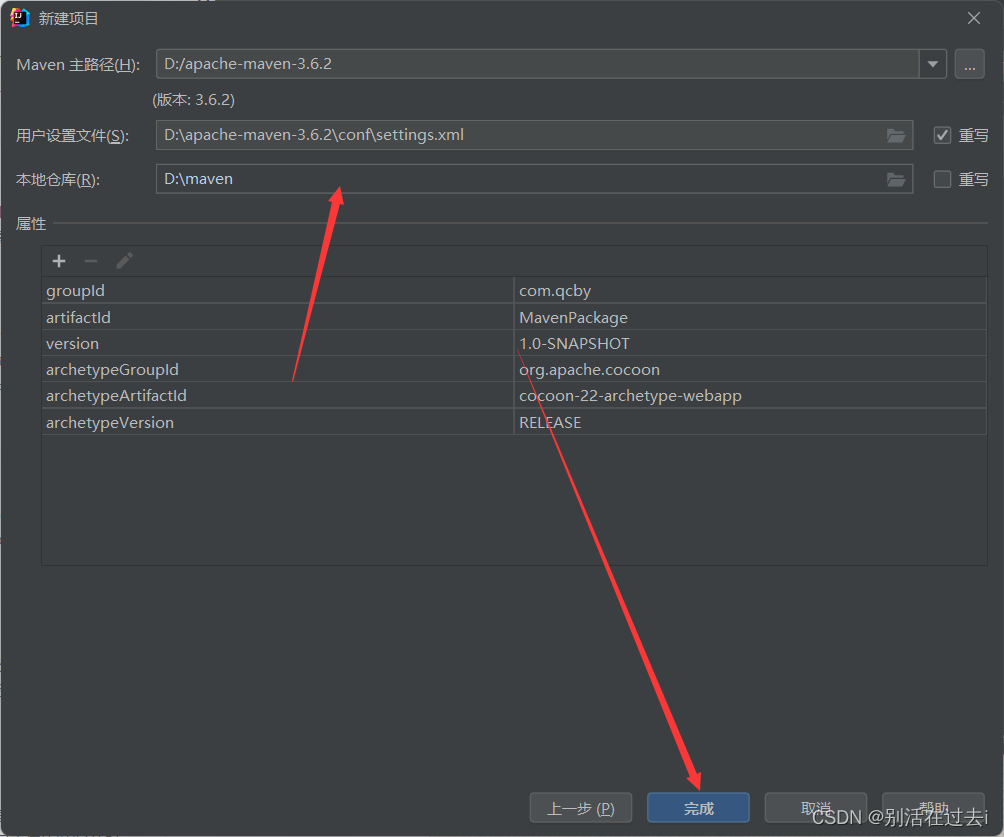Open Maven home path dropdown arrow
The width and height of the screenshot is (1004, 837).
coord(933,64)
